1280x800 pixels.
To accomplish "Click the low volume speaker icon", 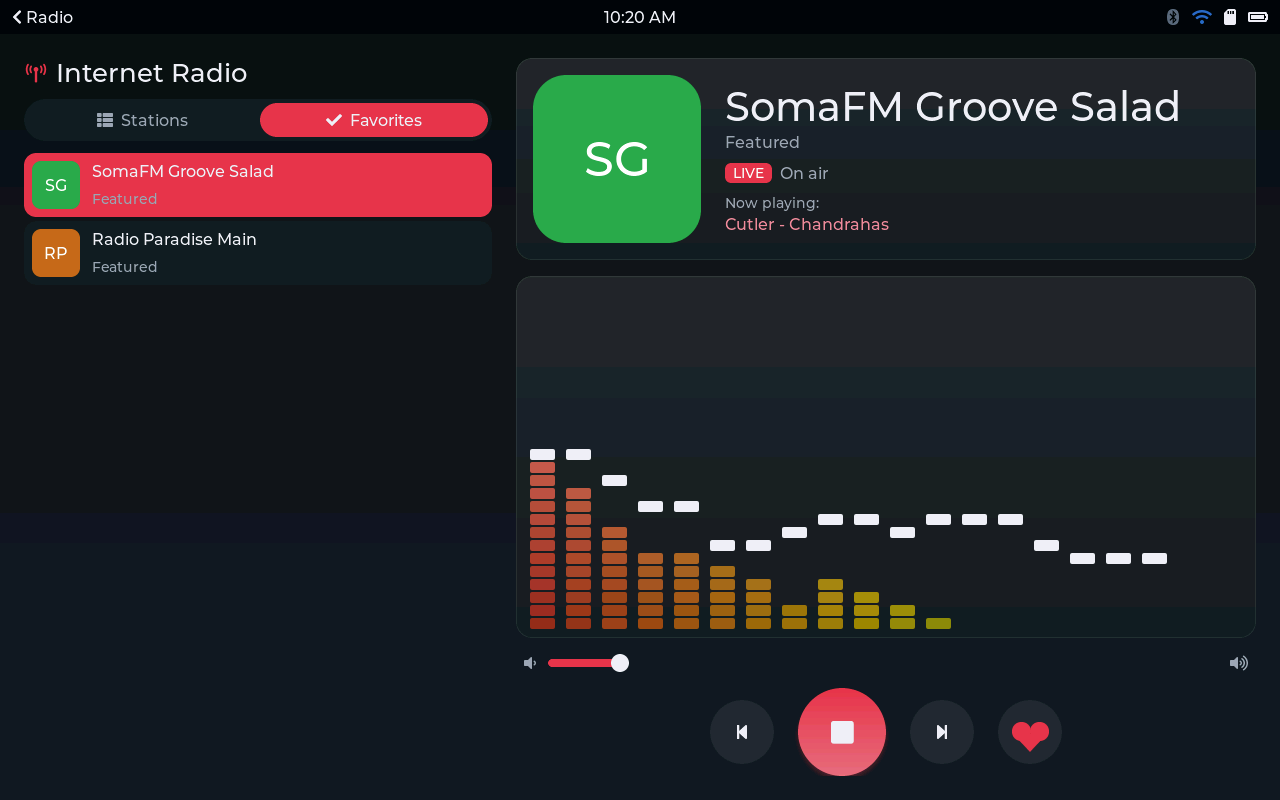I will 530,663.
